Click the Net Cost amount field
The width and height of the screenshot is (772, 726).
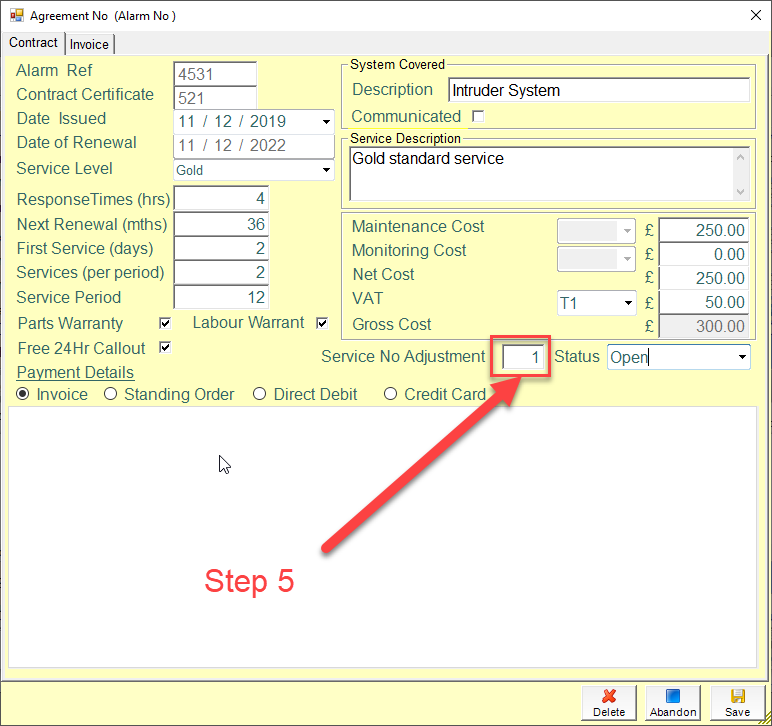pyautogui.click(x=704, y=278)
